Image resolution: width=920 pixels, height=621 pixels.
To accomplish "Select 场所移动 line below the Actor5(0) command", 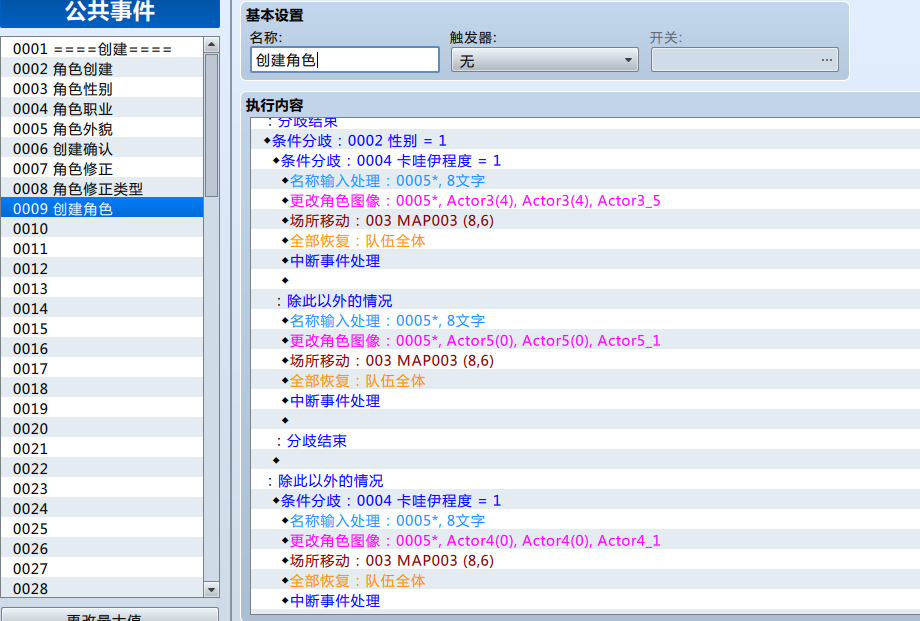I will 586,360.
